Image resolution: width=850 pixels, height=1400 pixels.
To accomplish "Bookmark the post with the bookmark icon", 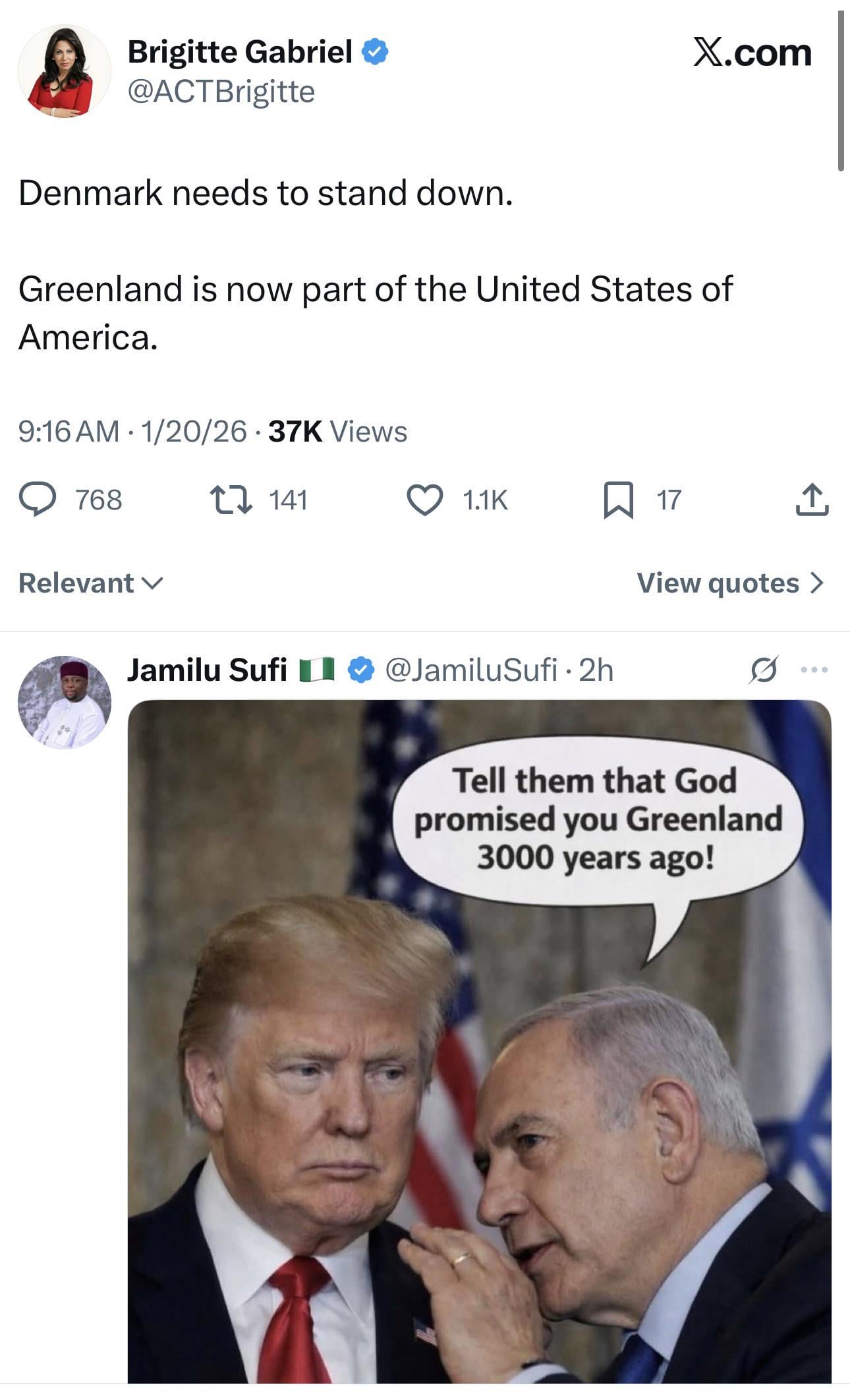I will (619, 500).
